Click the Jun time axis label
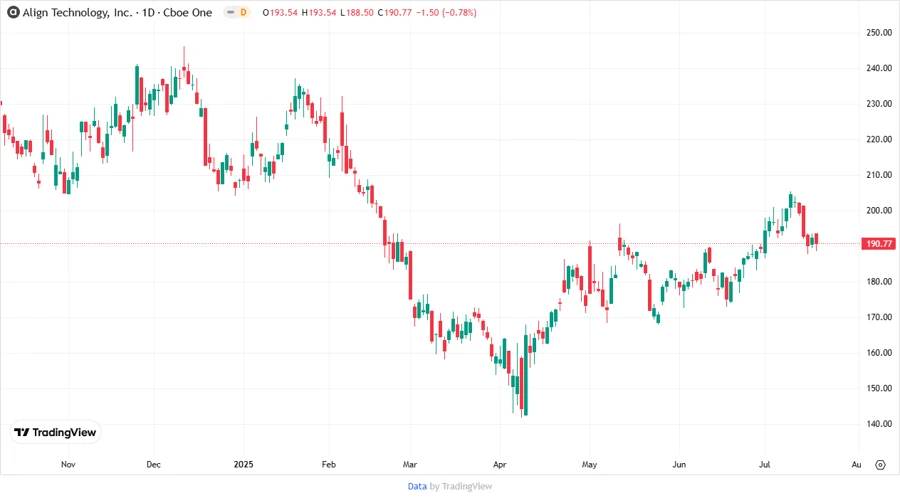Viewport: 900px width, 498px height. click(679, 464)
